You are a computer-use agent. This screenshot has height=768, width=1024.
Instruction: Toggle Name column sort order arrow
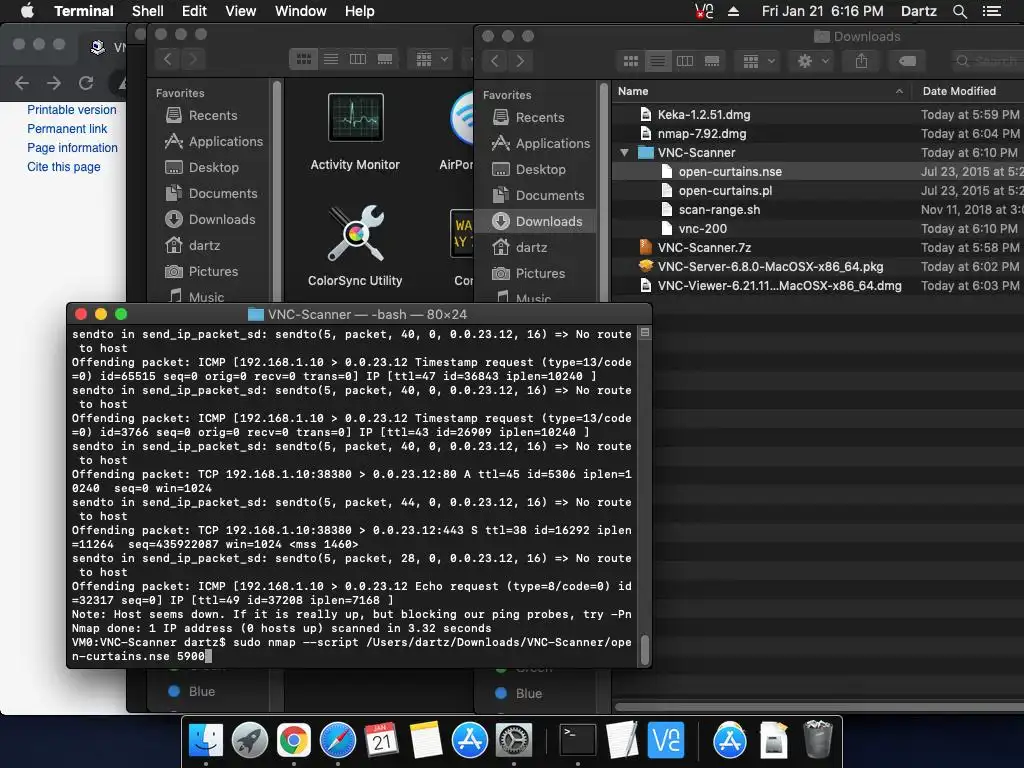899,91
